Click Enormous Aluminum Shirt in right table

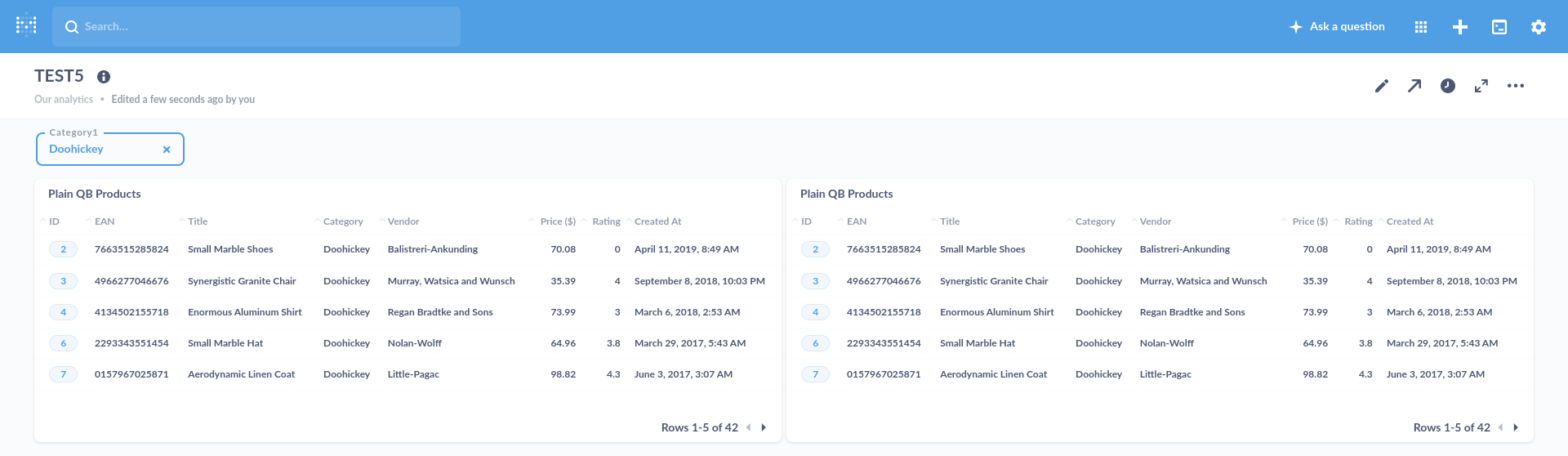[997, 312]
